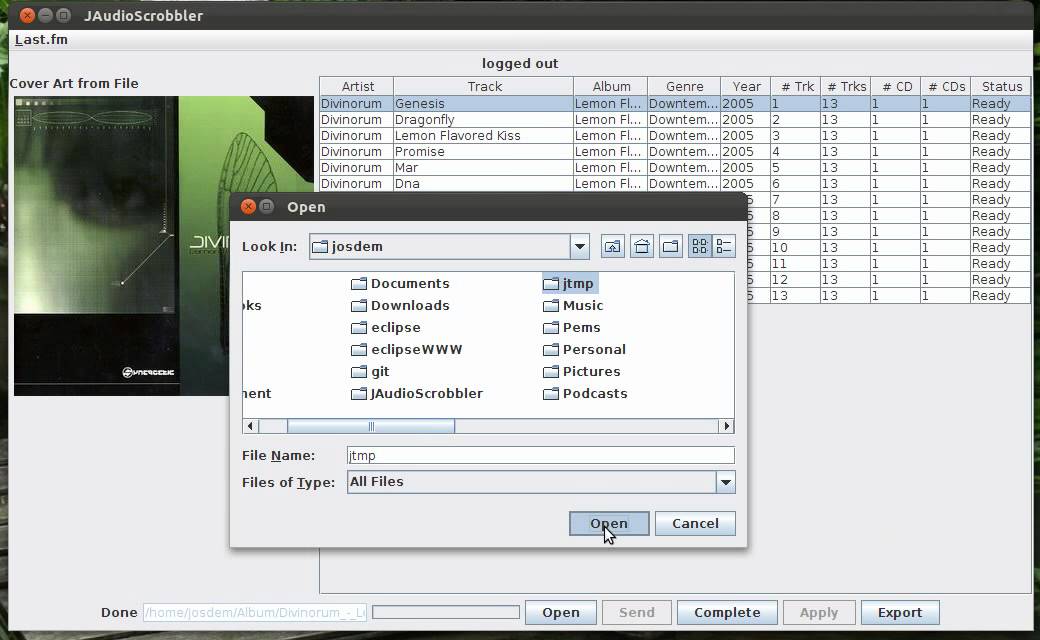The height and width of the screenshot is (640, 1040).
Task: Click the progress bar near Done
Action: pyautogui.click(x=446, y=612)
